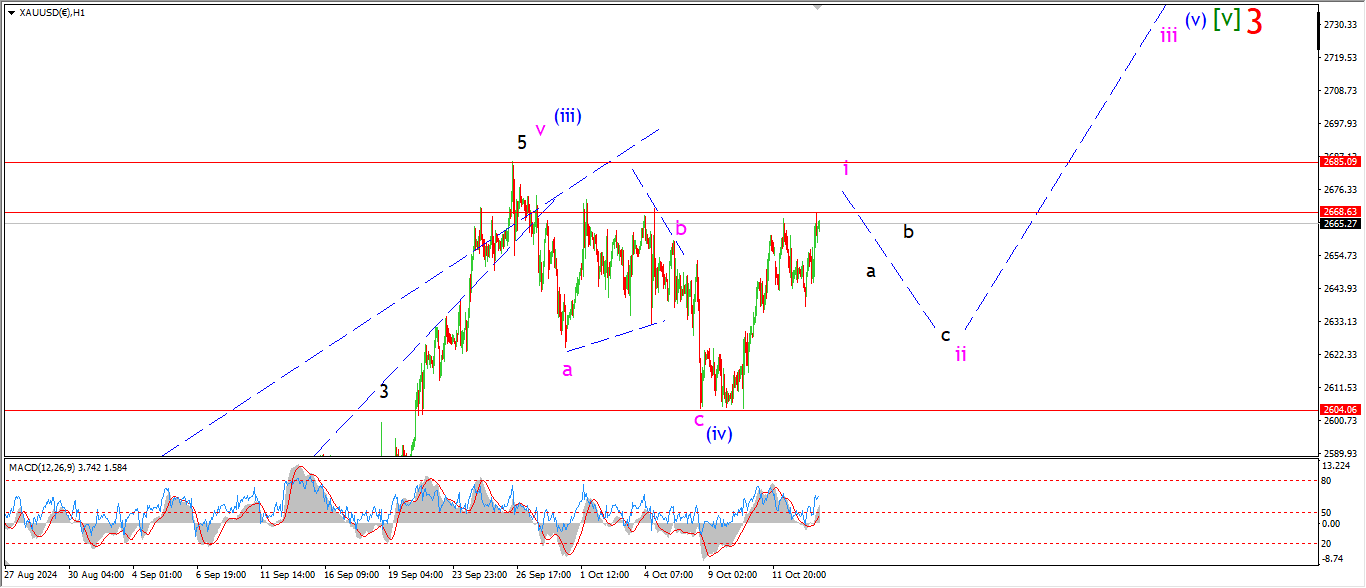The height and width of the screenshot is (588, 1366).
Task: Open the dropdown arrow beside XAUUSD title
Action: (11, 13)
